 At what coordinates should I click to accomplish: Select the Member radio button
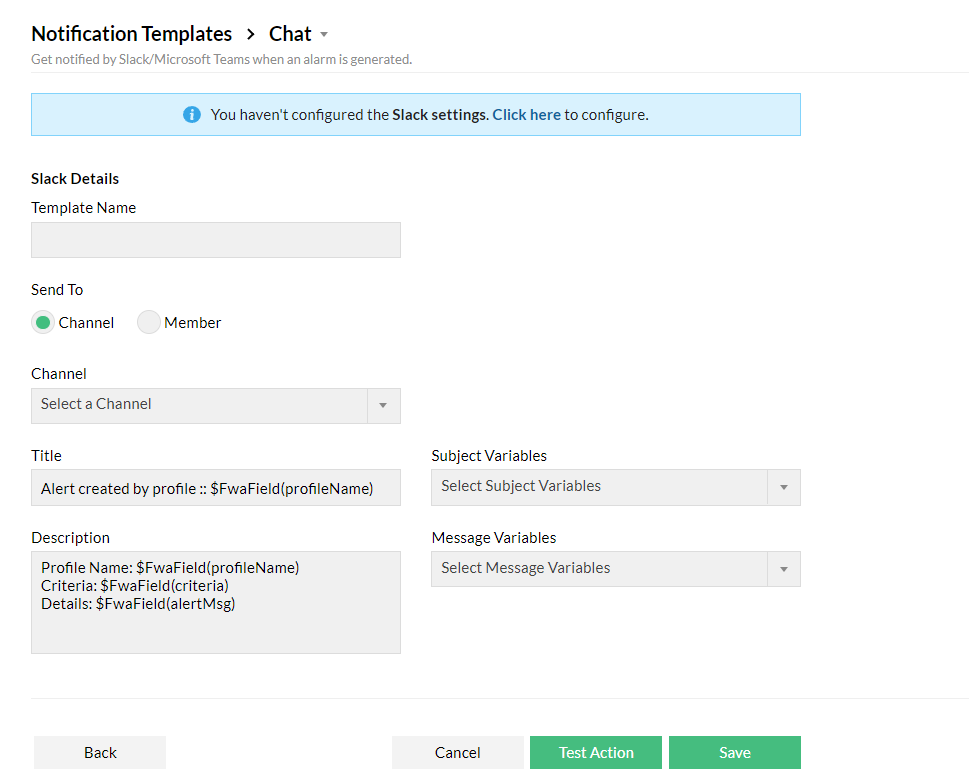click(x=149, y=322)
